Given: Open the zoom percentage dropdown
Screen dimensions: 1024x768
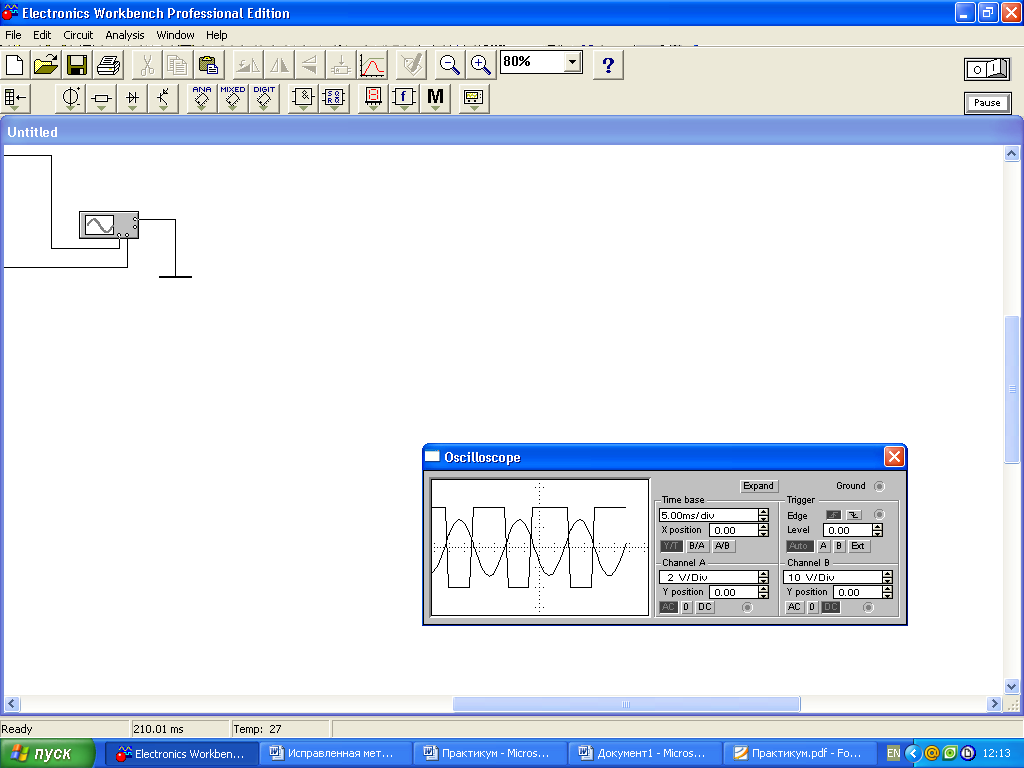Looking at the screenshot, I should (x=572, y=62).
